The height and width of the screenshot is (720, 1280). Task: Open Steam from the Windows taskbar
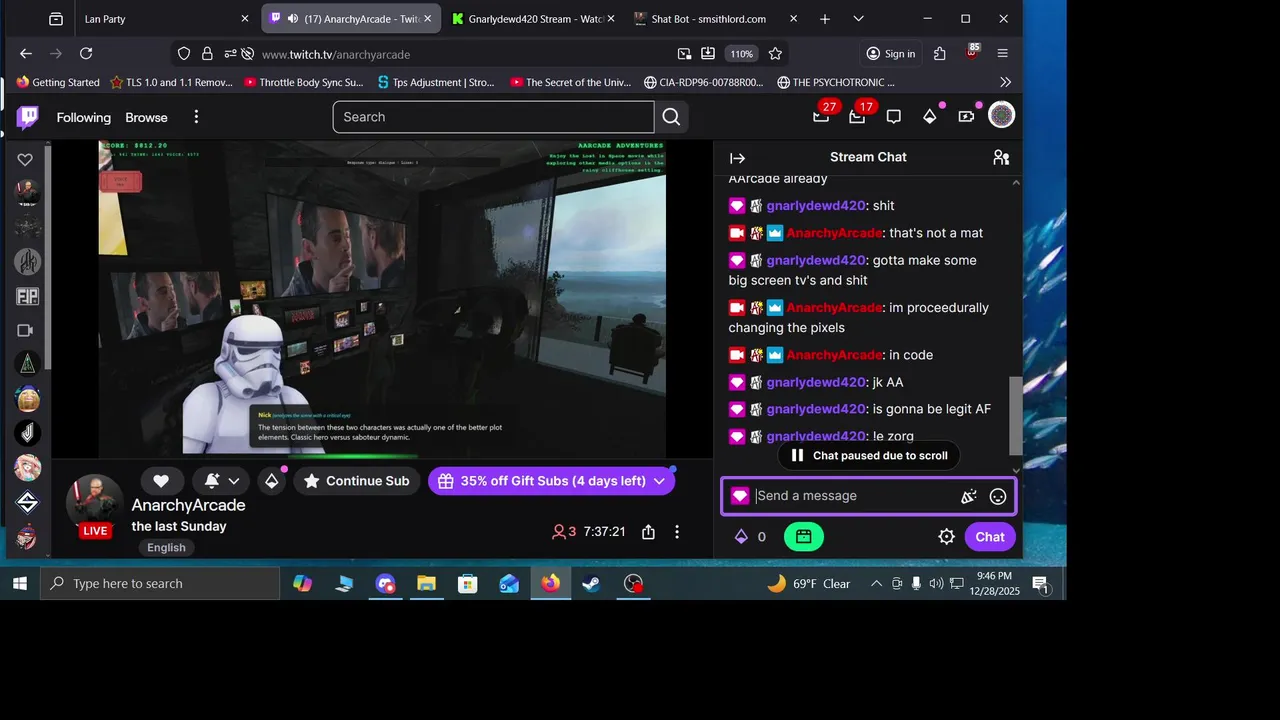592,584
